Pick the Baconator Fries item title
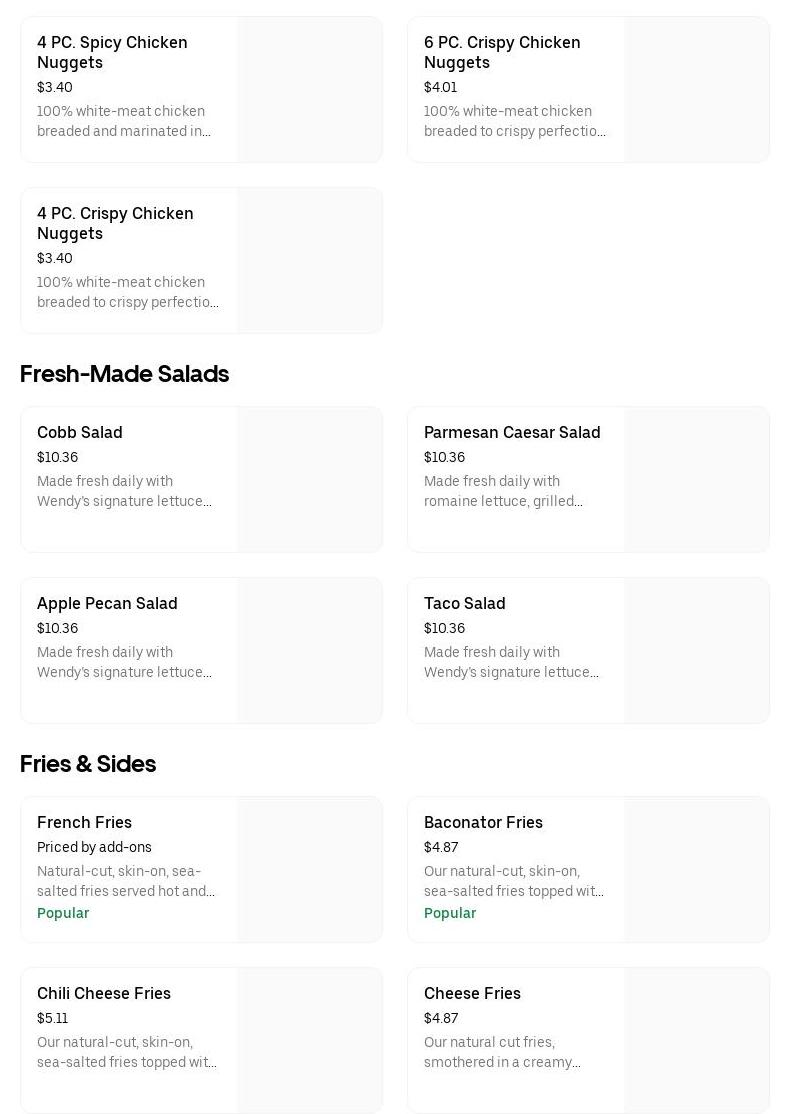804x1114 pixels. point(483,822)
